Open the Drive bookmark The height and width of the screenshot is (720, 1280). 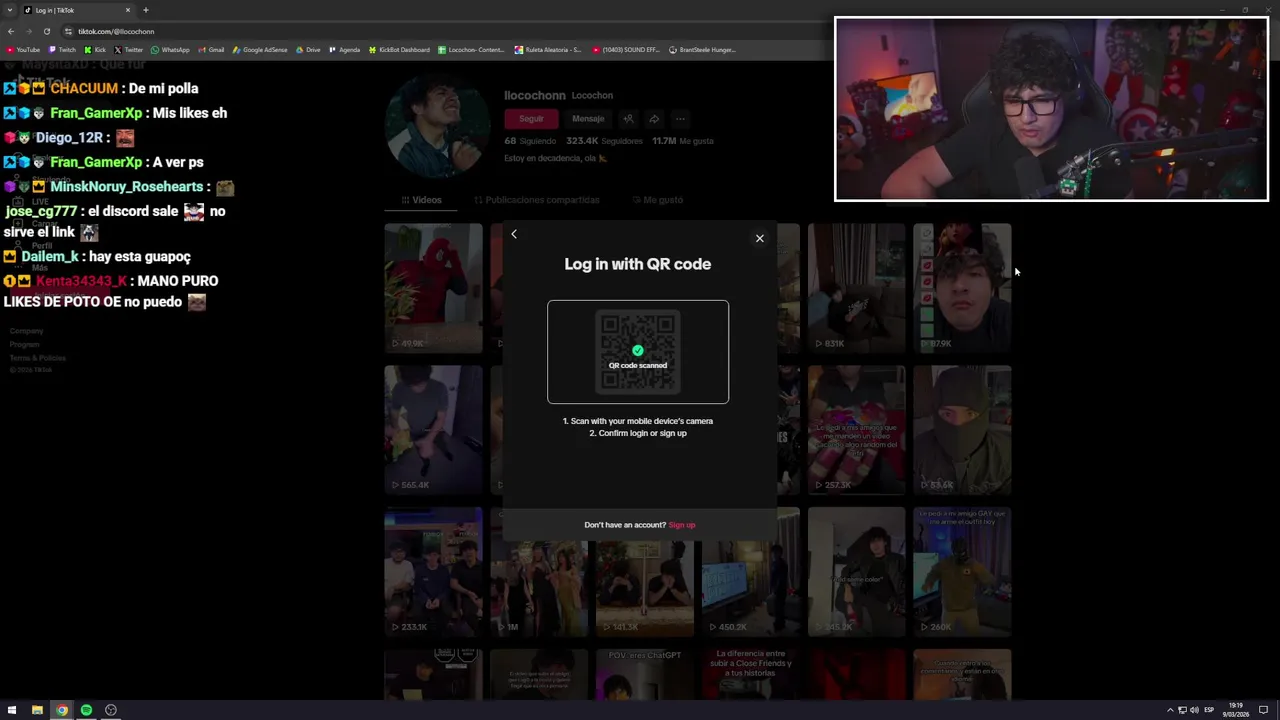point(308,50)
